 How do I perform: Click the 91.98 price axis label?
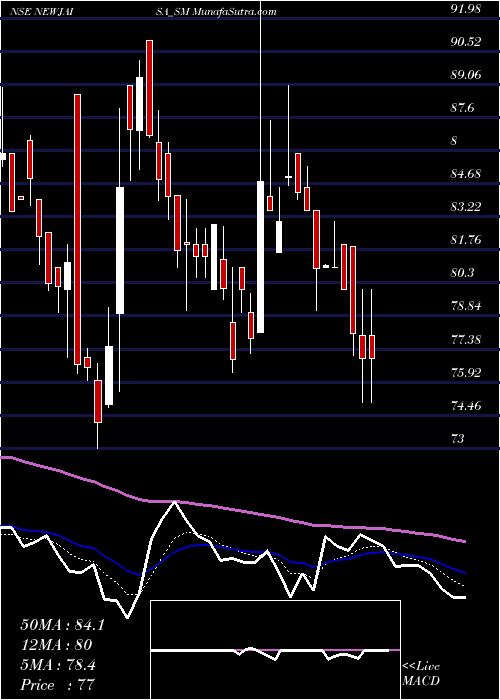click(x=466, y=9)
